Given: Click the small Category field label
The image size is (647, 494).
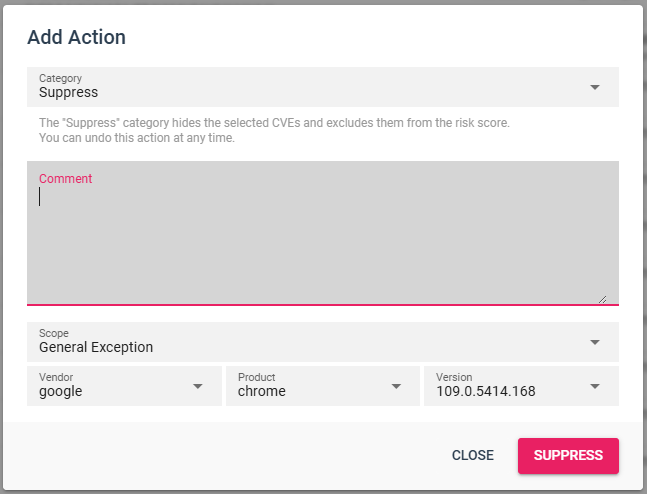Looking at the screenshot, I should [60, 78].
